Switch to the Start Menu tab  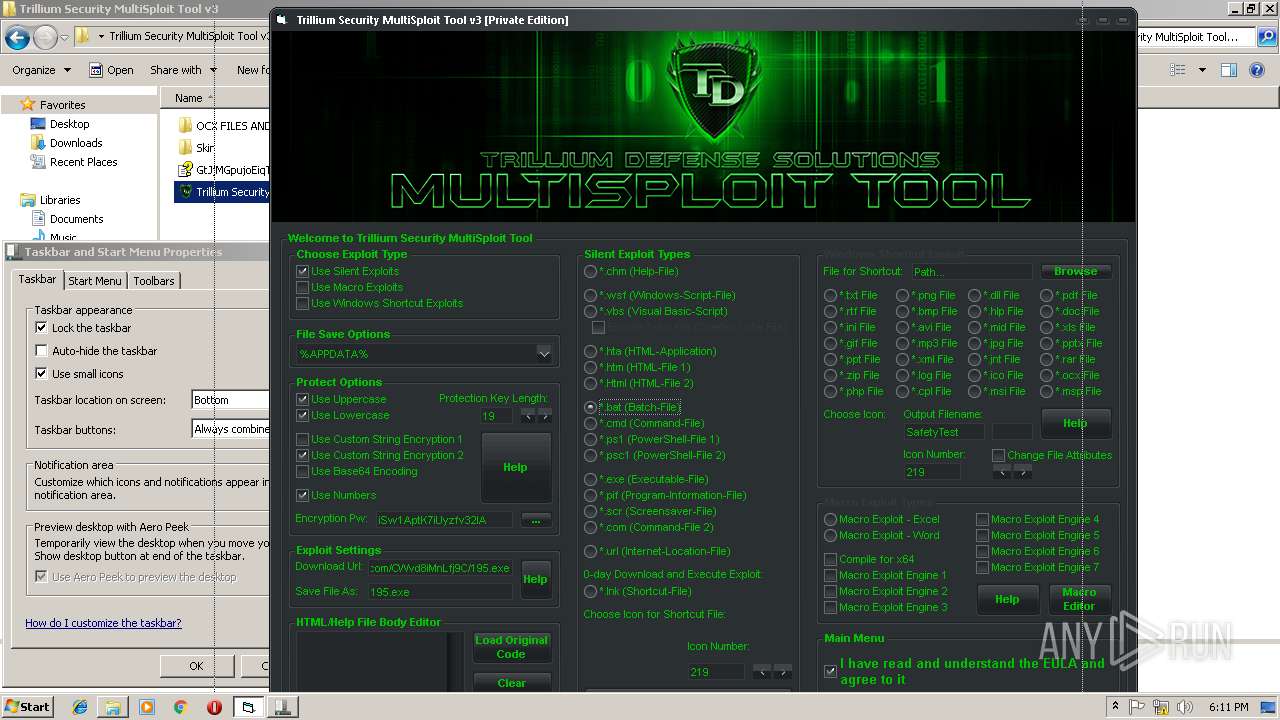point(95,281)
